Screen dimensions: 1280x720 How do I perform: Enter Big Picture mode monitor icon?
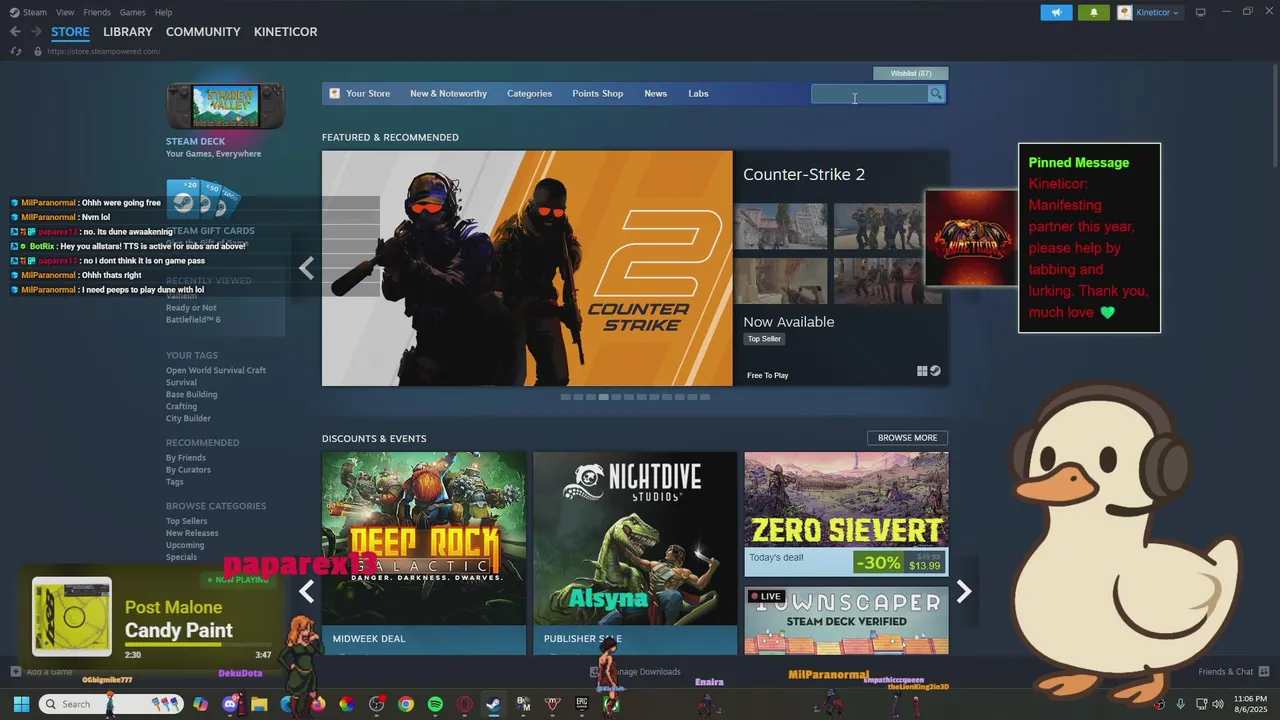tap(1201, 12)
